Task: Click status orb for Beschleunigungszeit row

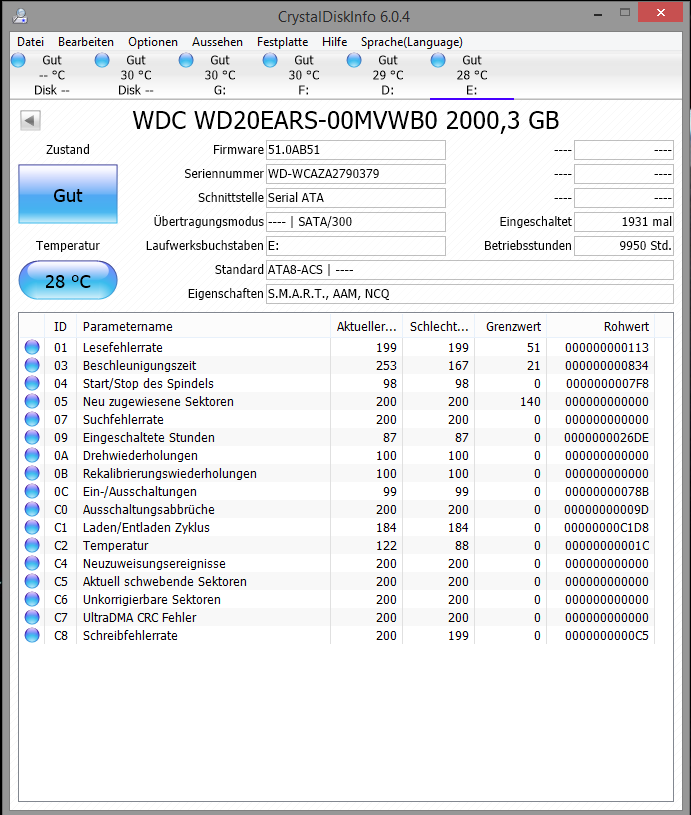Action: point(32,365)
